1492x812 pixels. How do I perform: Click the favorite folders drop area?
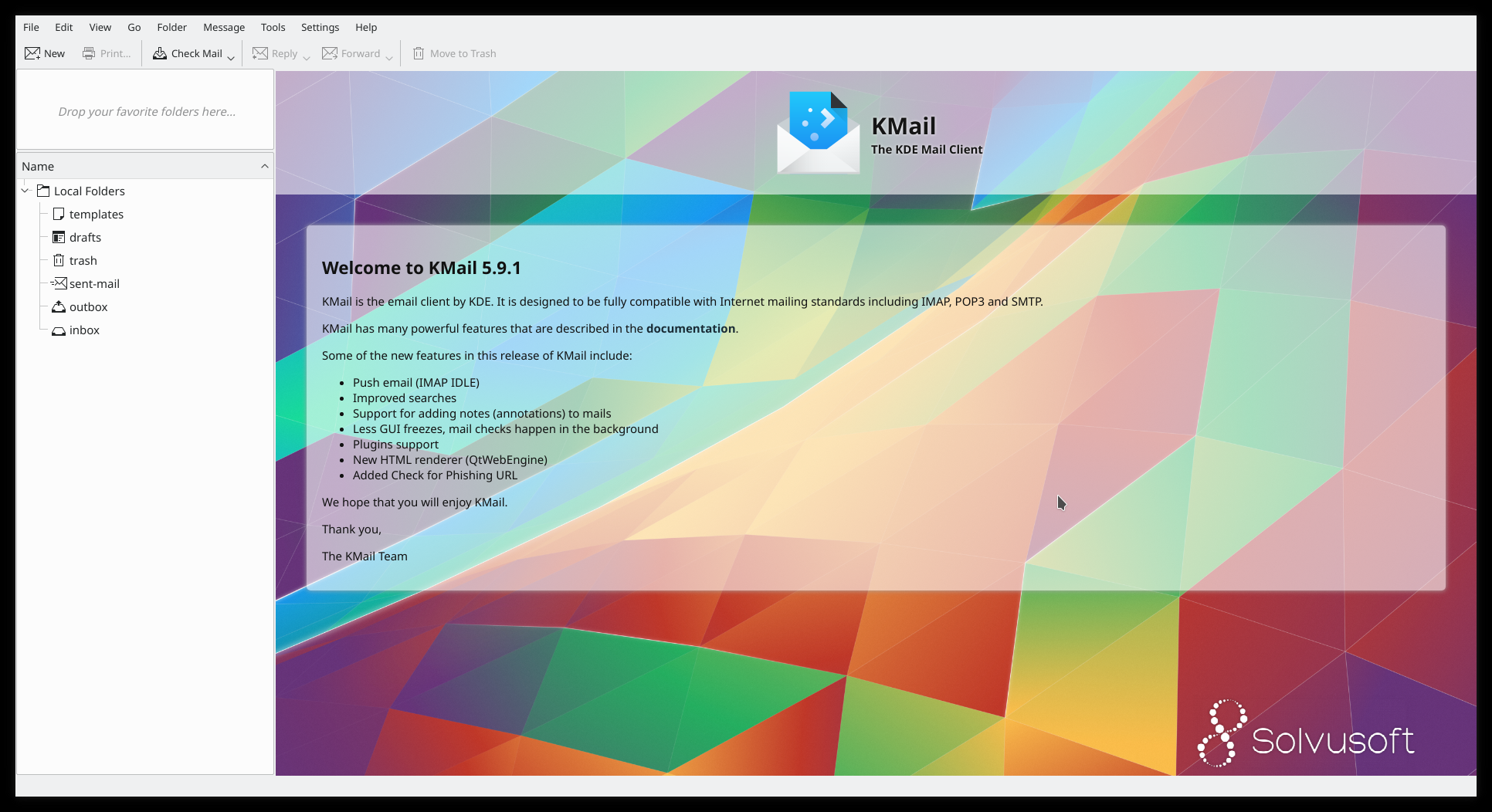point(145,110)
